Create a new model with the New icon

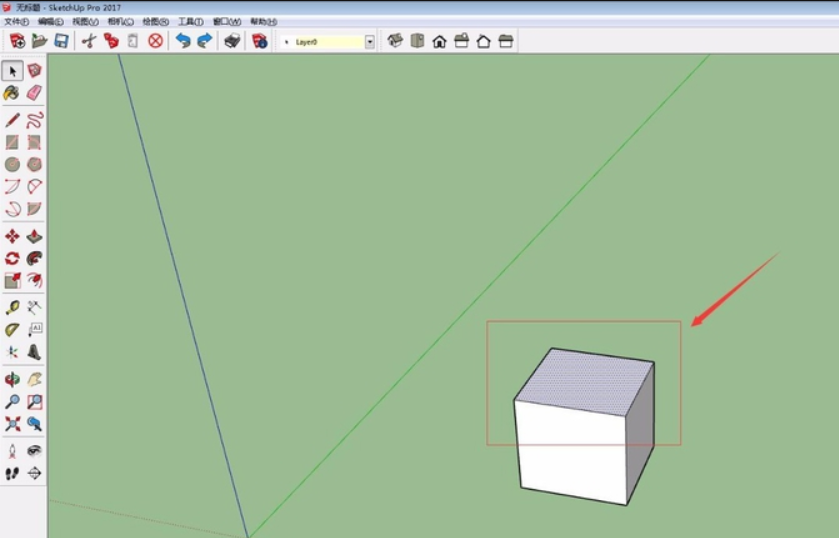(x=17, y=41)
